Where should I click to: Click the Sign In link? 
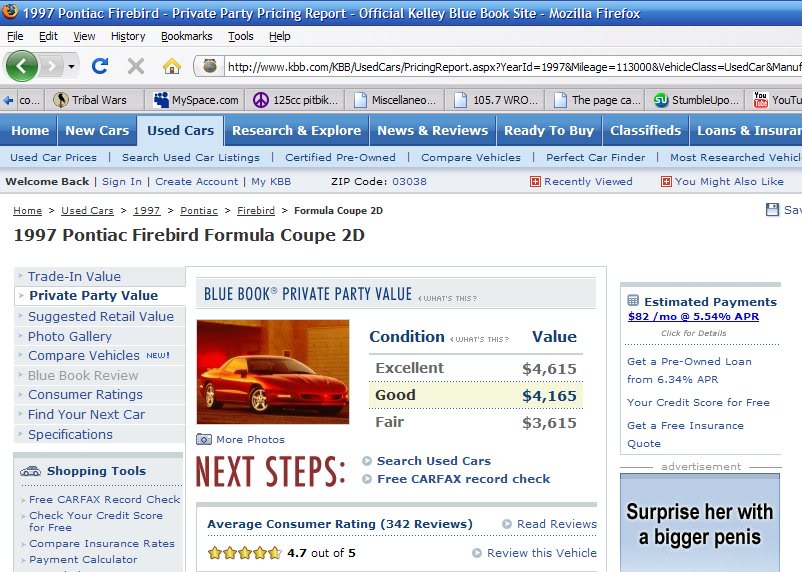pos(122,182)
